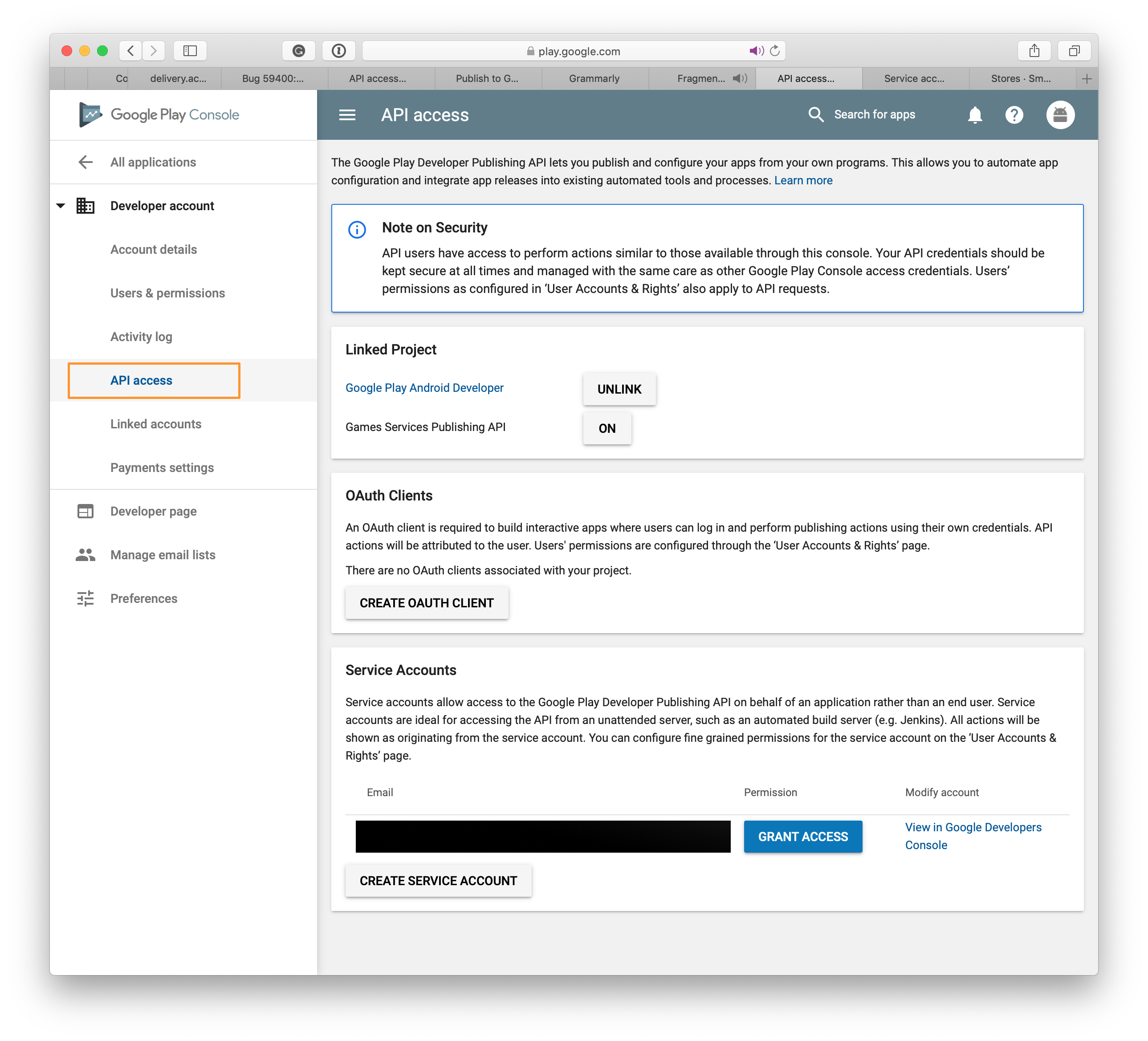Click the user account avatar icon
Image resolution: width=1148 pixels, height=1041 pixels.
pyautogui.click(x=1059, y=114)
